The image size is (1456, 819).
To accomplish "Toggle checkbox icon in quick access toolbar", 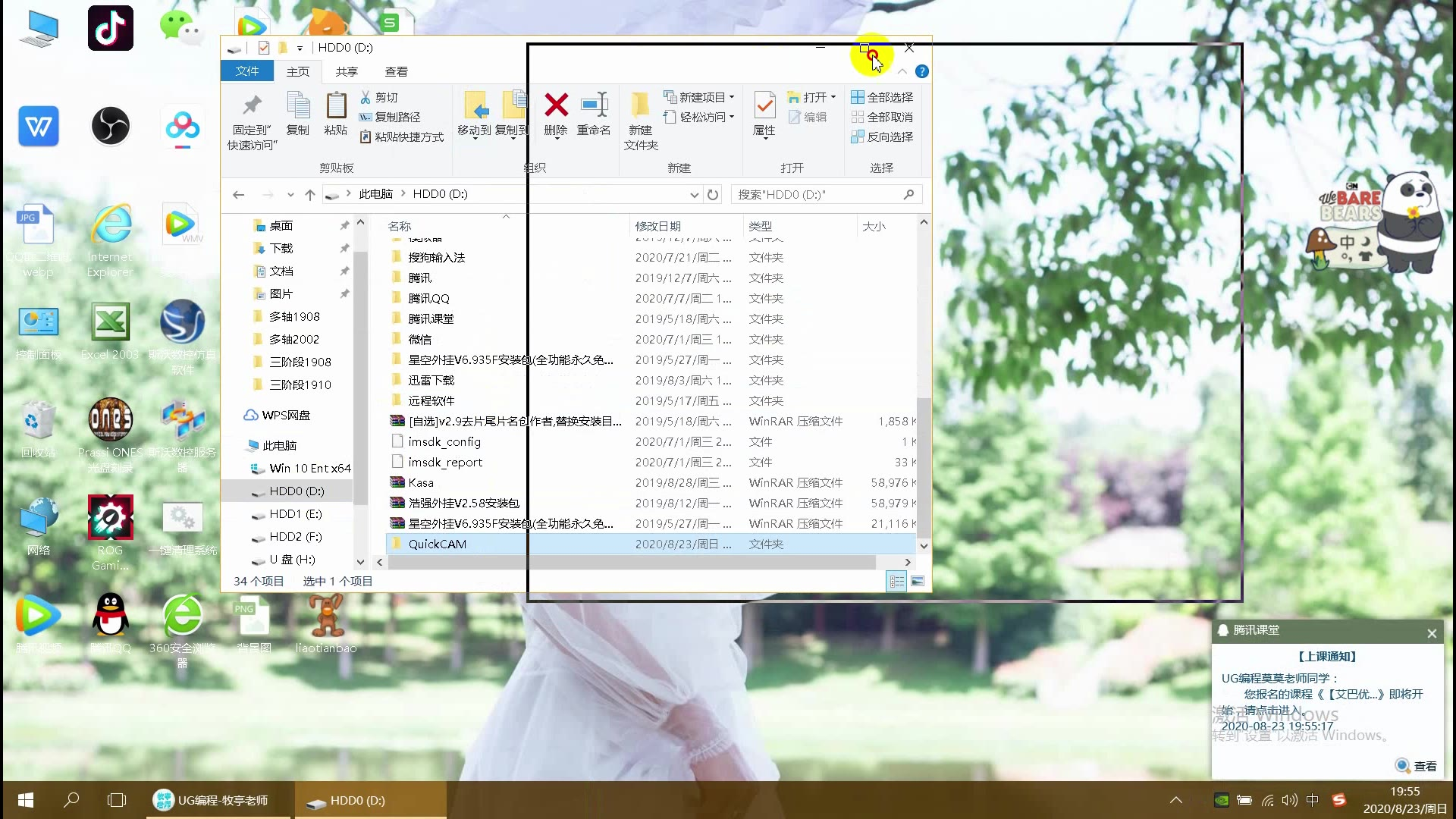I will pos(264,48).
